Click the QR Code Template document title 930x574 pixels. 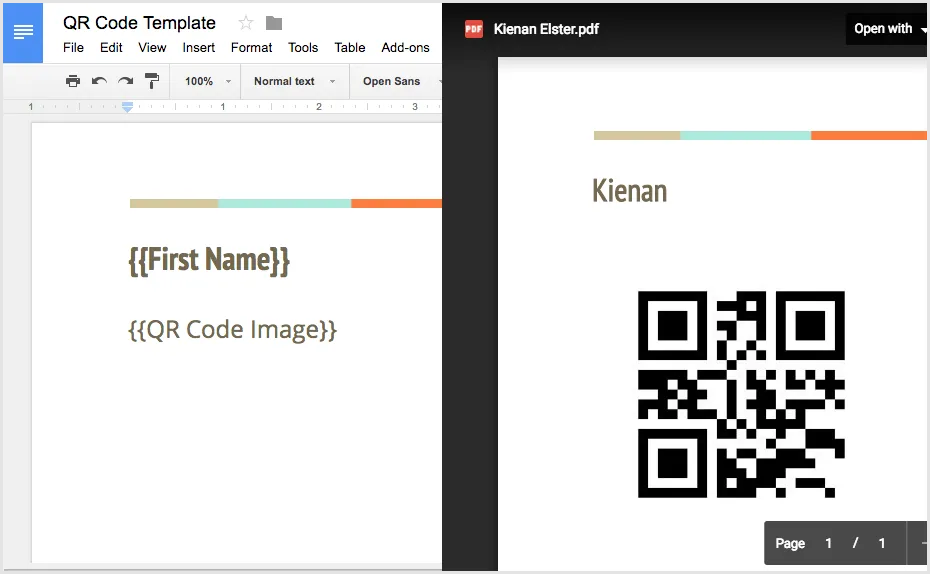pyautogui.click(x=139, y=23)
